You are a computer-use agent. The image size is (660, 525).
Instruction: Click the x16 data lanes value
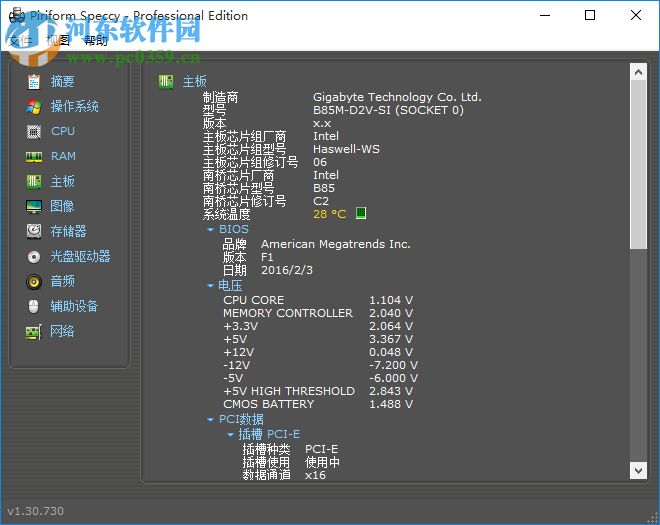tap(315, 475)
